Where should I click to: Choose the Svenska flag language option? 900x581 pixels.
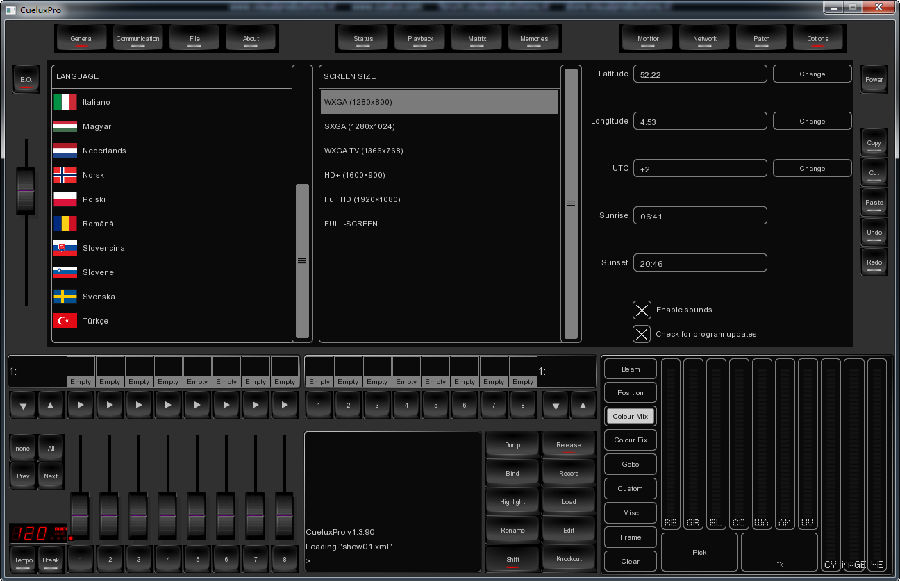click(65, 296)
